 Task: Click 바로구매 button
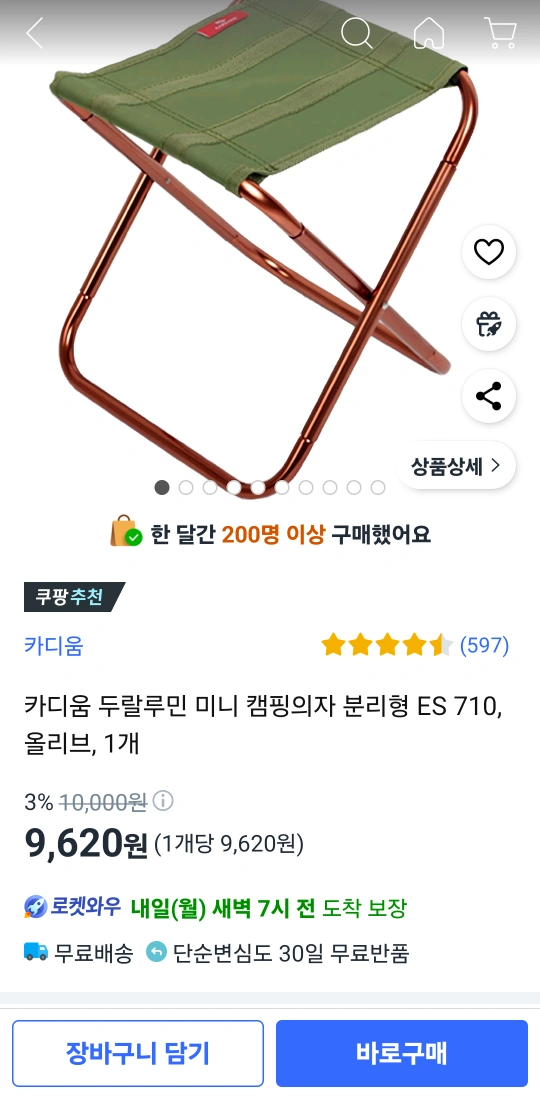[401, 1053]
